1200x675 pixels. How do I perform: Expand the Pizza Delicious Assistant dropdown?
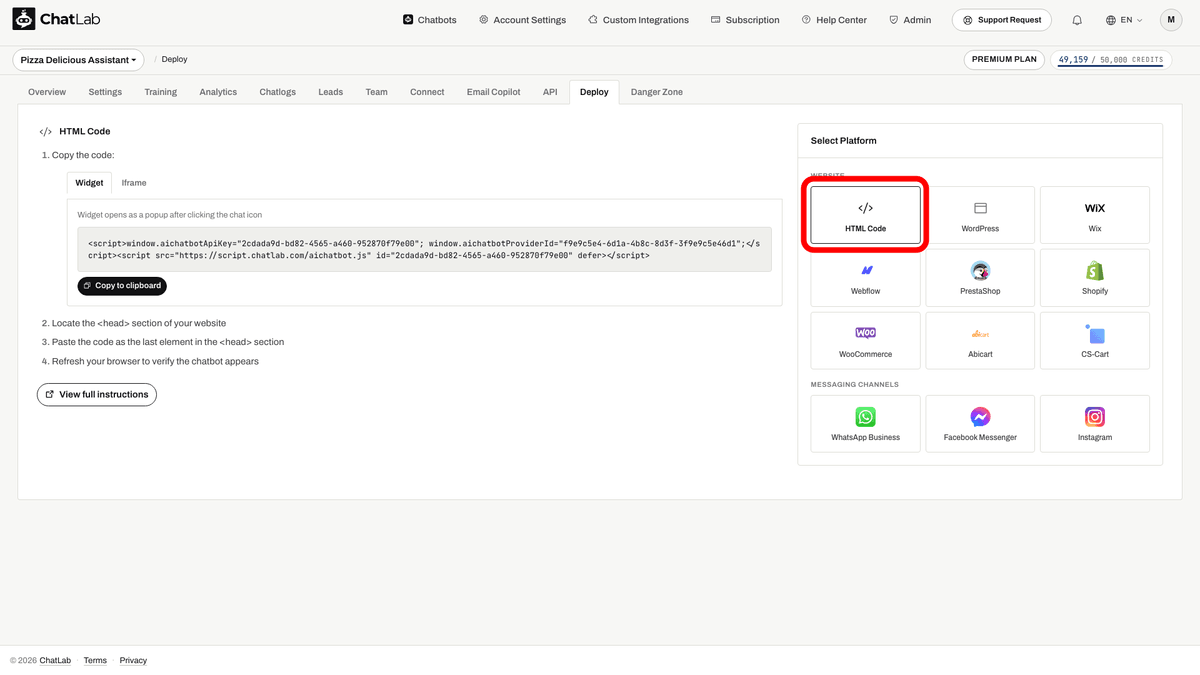79,60
